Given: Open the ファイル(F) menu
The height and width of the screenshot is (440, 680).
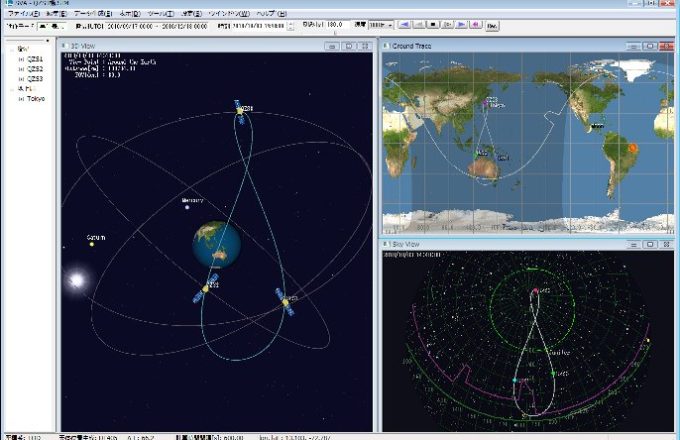Looking at the screenshot, I should (x=20, y=13).
